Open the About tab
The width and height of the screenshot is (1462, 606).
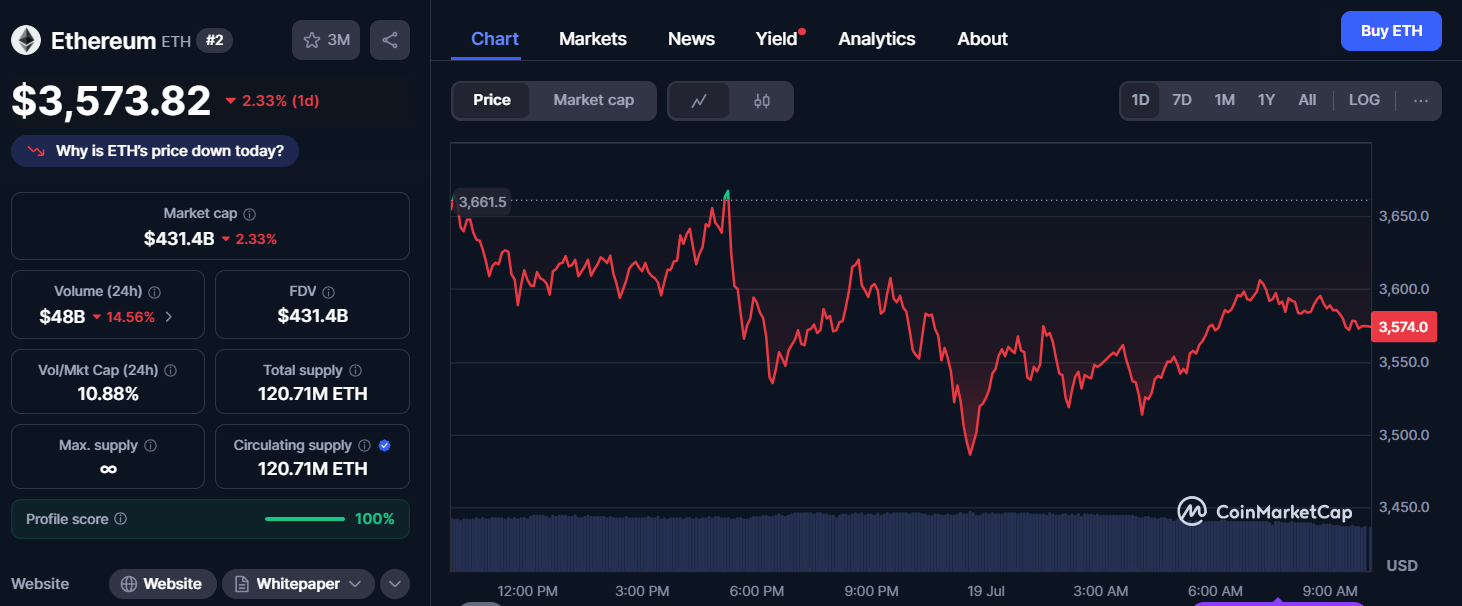(982, 39)
